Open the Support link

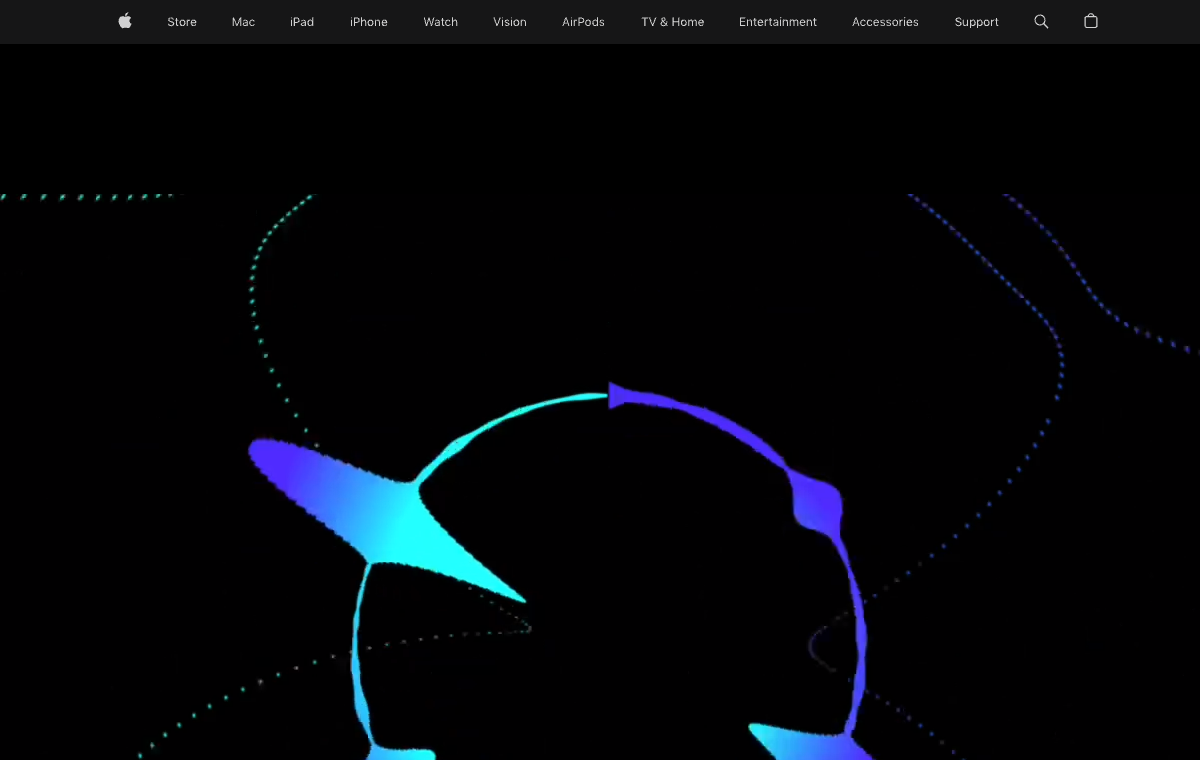(x=977, y=22)
